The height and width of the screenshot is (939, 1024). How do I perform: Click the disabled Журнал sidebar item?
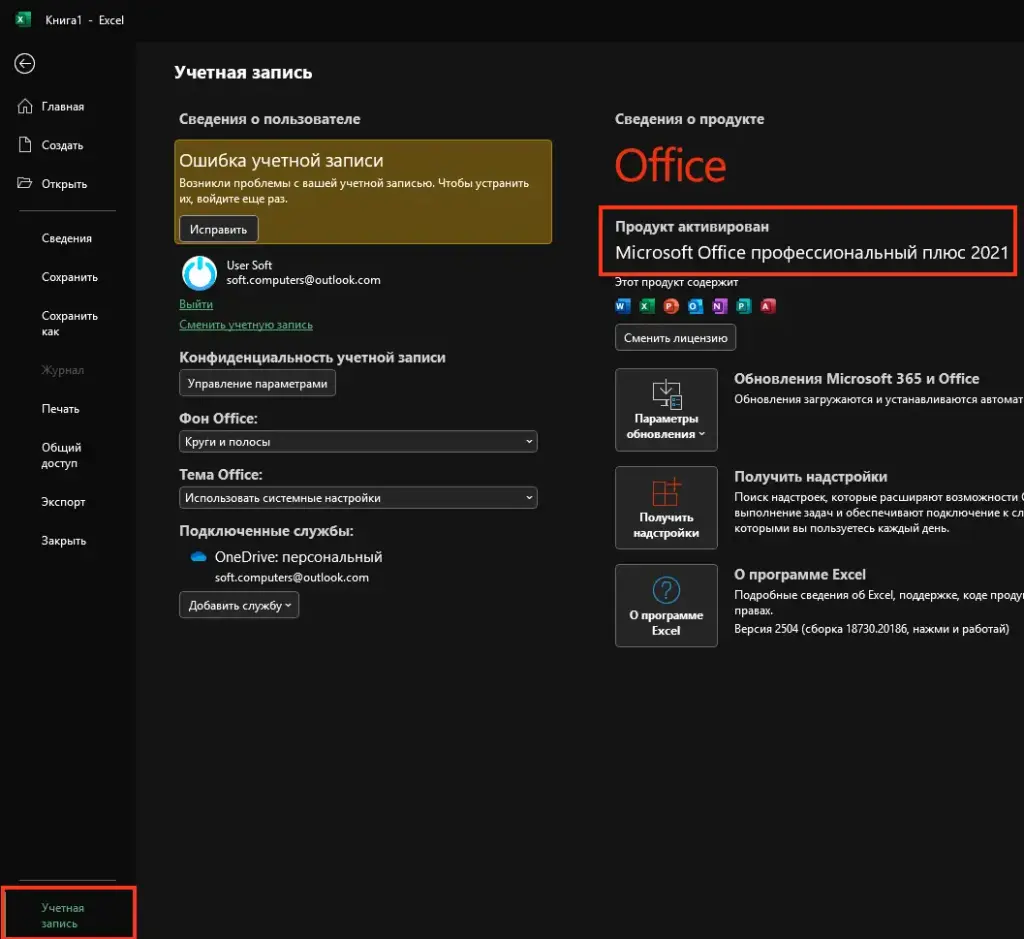[x=63, y=370]
